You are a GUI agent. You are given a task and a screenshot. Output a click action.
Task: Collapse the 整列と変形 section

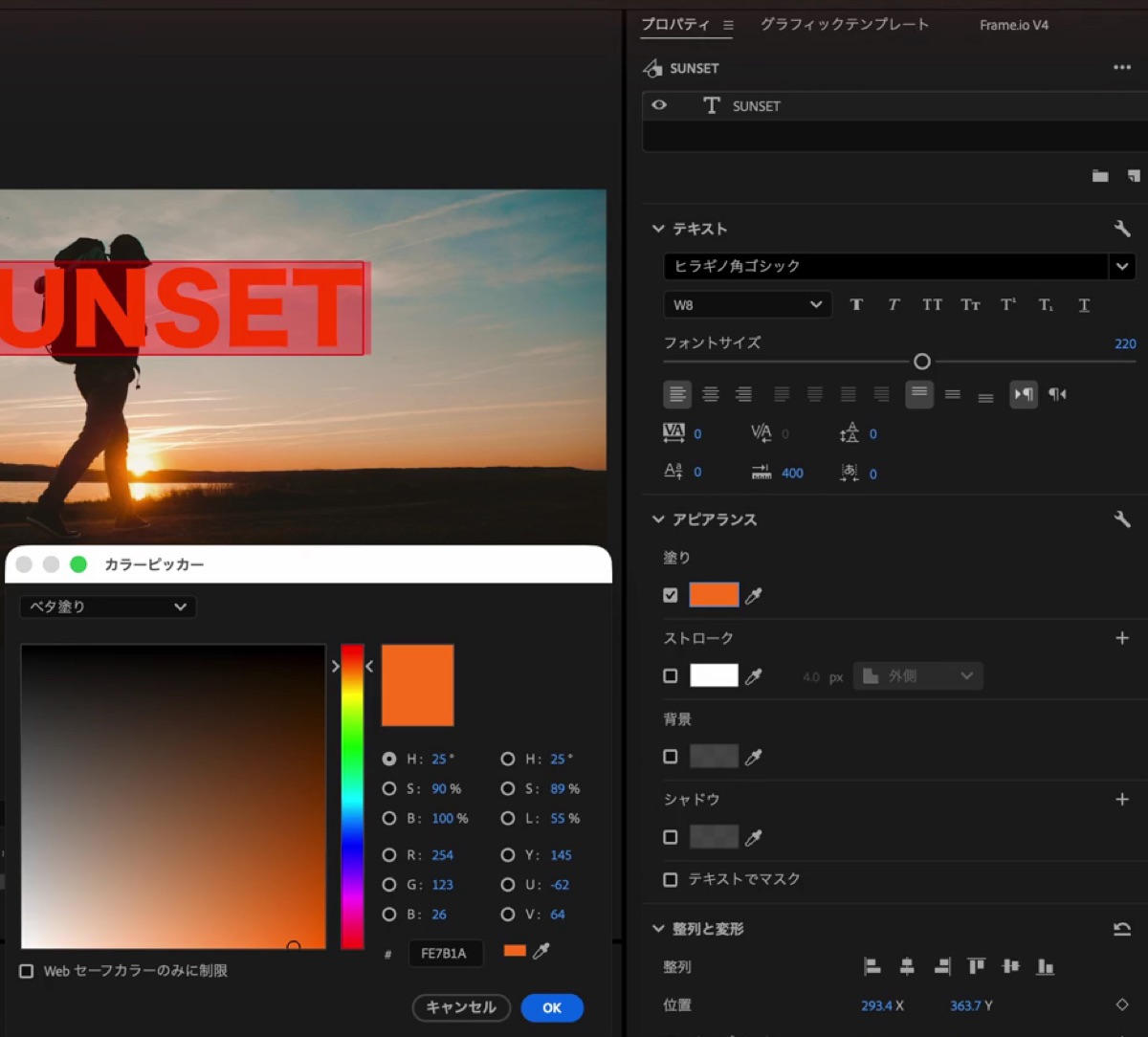658,929
